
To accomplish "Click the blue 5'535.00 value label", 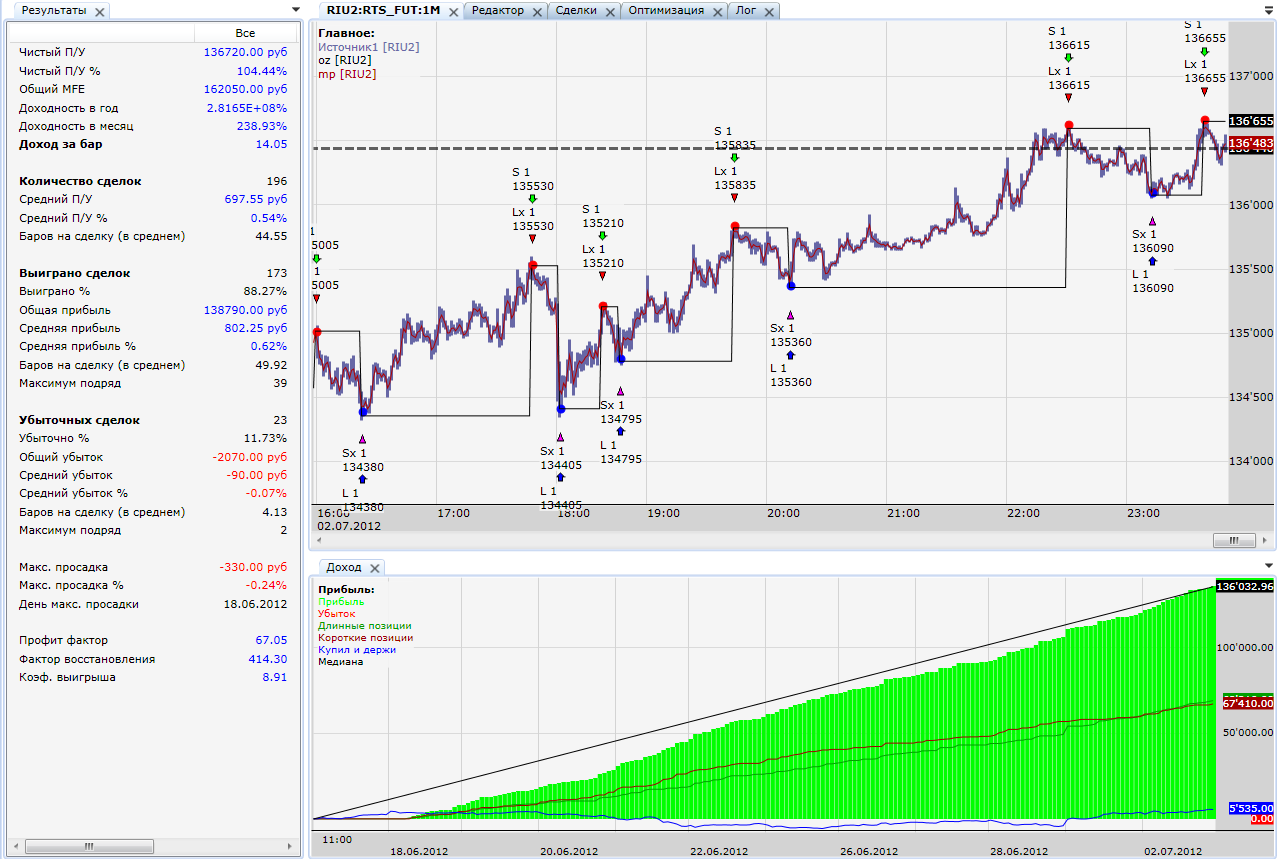I will point(1250,808).
